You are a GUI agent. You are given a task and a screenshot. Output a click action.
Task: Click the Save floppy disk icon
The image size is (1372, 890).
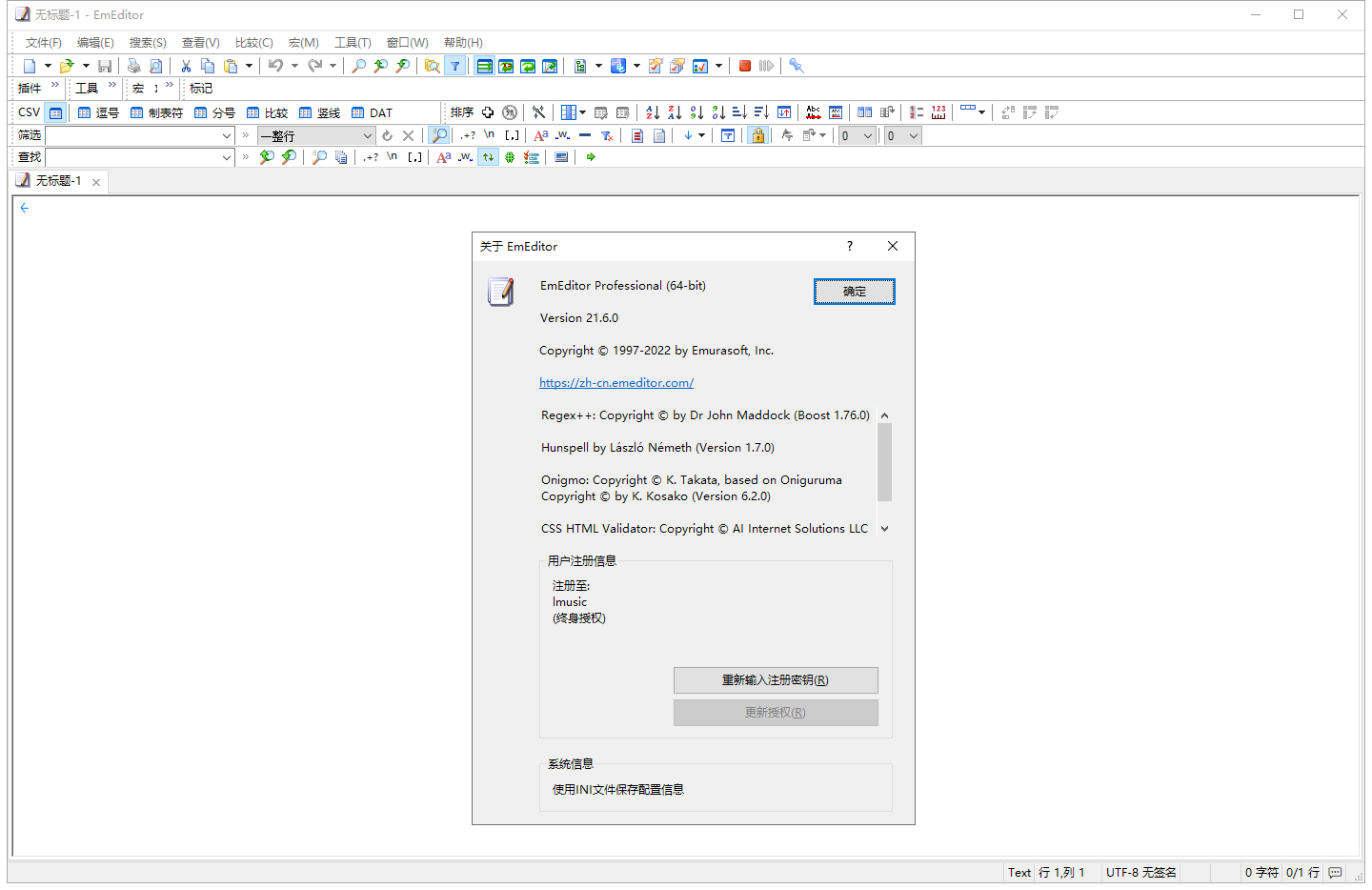105,66
